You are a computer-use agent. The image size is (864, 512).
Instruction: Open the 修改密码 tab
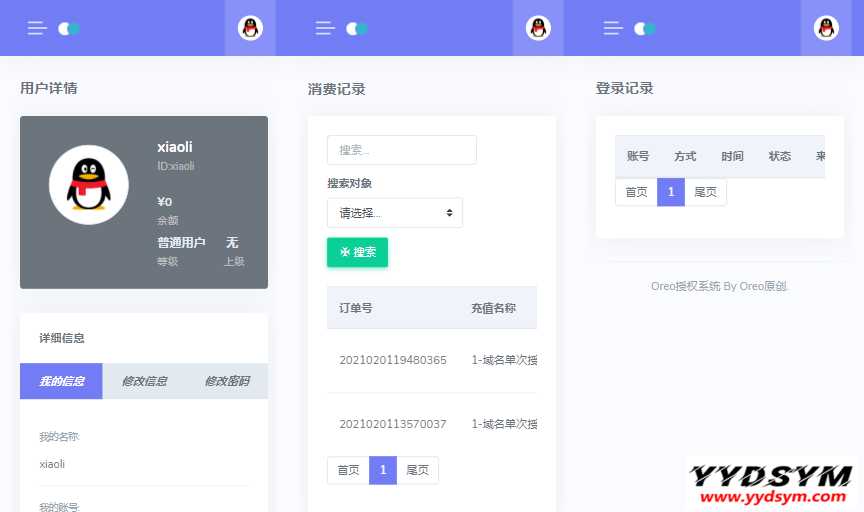[x=227, y=381]
